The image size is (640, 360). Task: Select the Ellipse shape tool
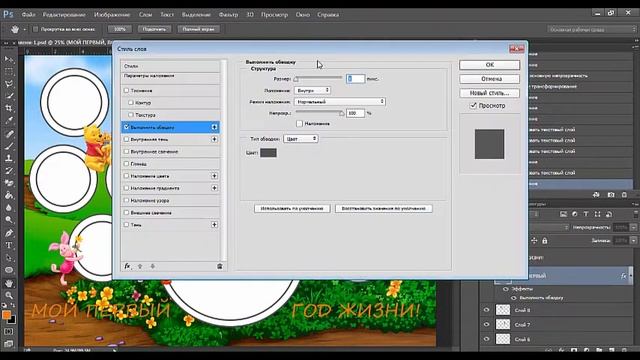click(9, 270)
